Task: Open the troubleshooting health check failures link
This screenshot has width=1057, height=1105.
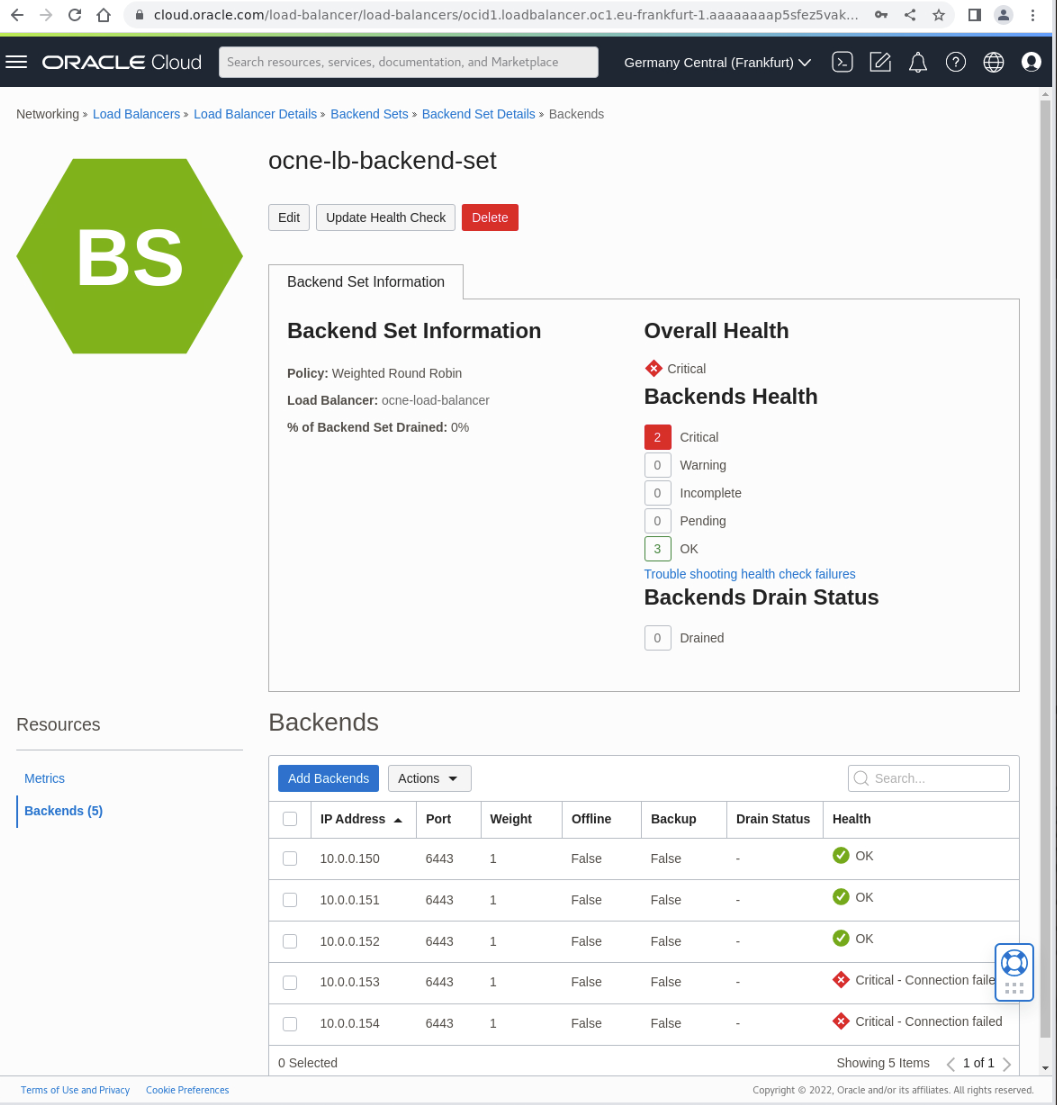Action: 749,573
